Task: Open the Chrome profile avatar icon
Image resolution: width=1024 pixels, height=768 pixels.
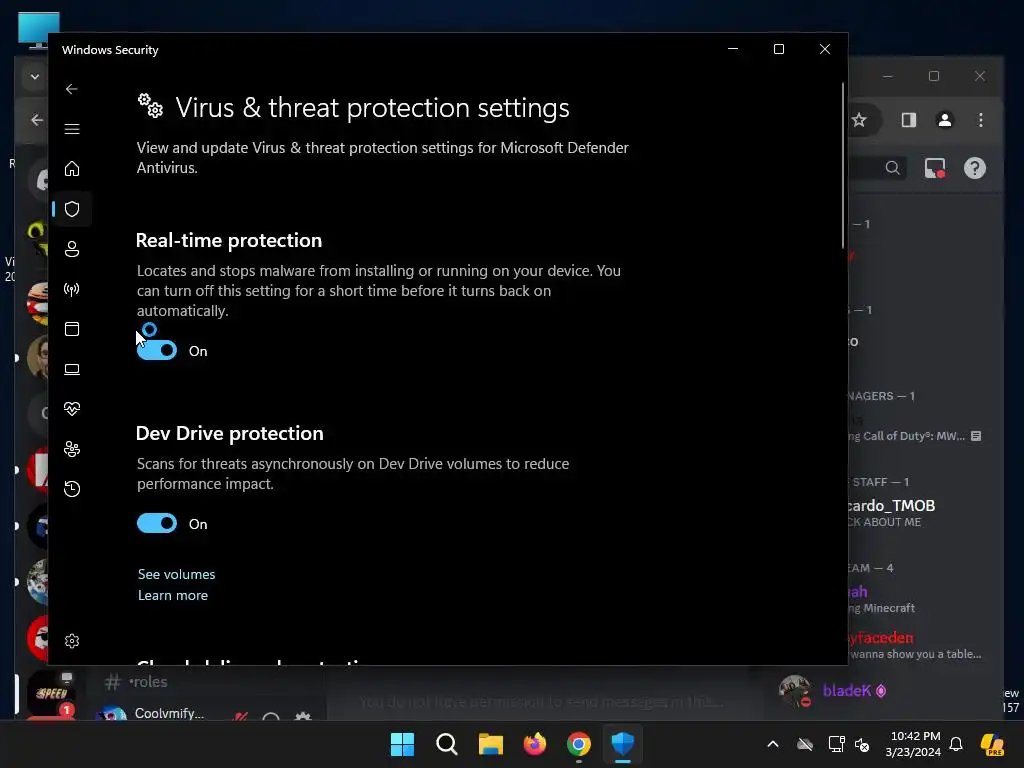Action: click(x=944, y=120)
